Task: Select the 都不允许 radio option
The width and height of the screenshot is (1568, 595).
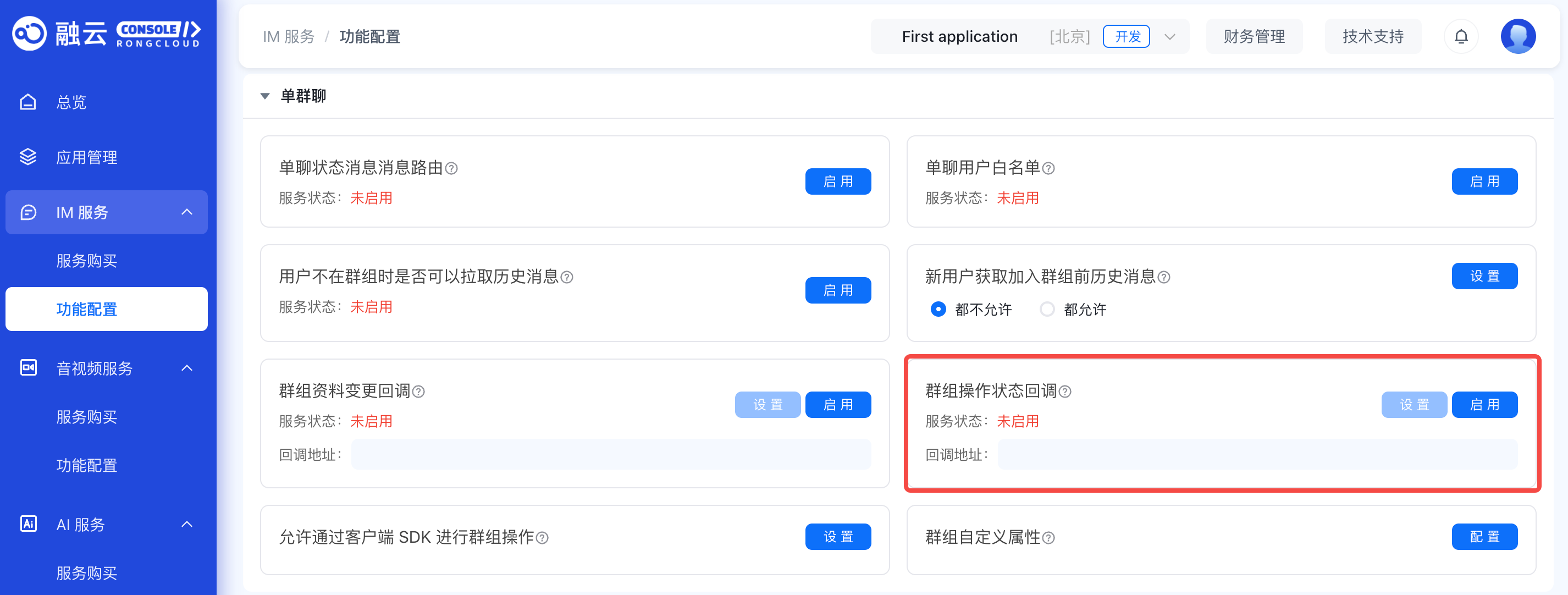Action: click(938, 310)
